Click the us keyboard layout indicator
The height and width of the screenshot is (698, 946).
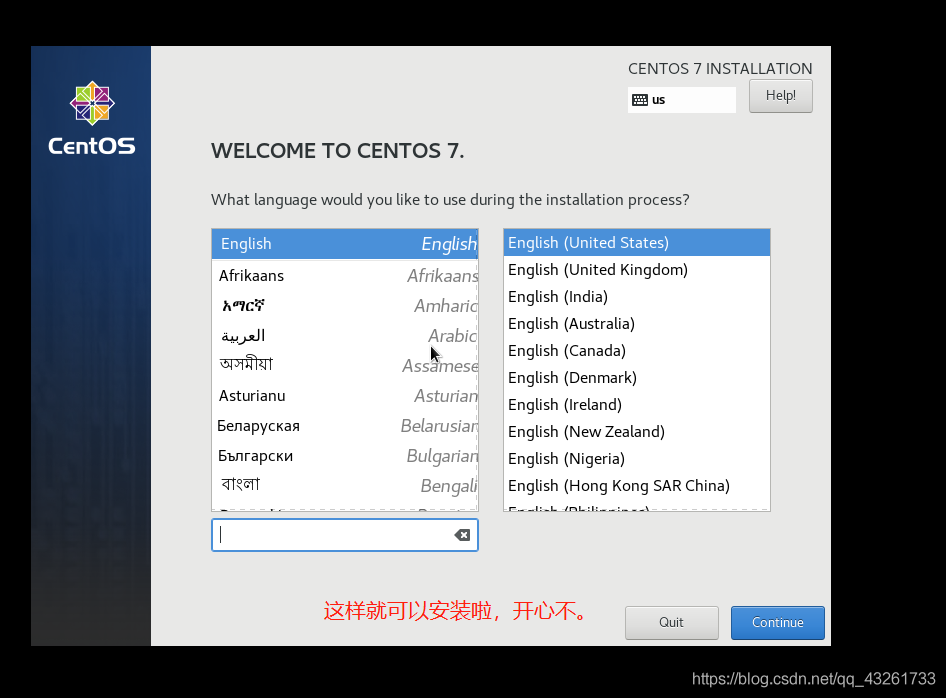(x=682, y=100)
